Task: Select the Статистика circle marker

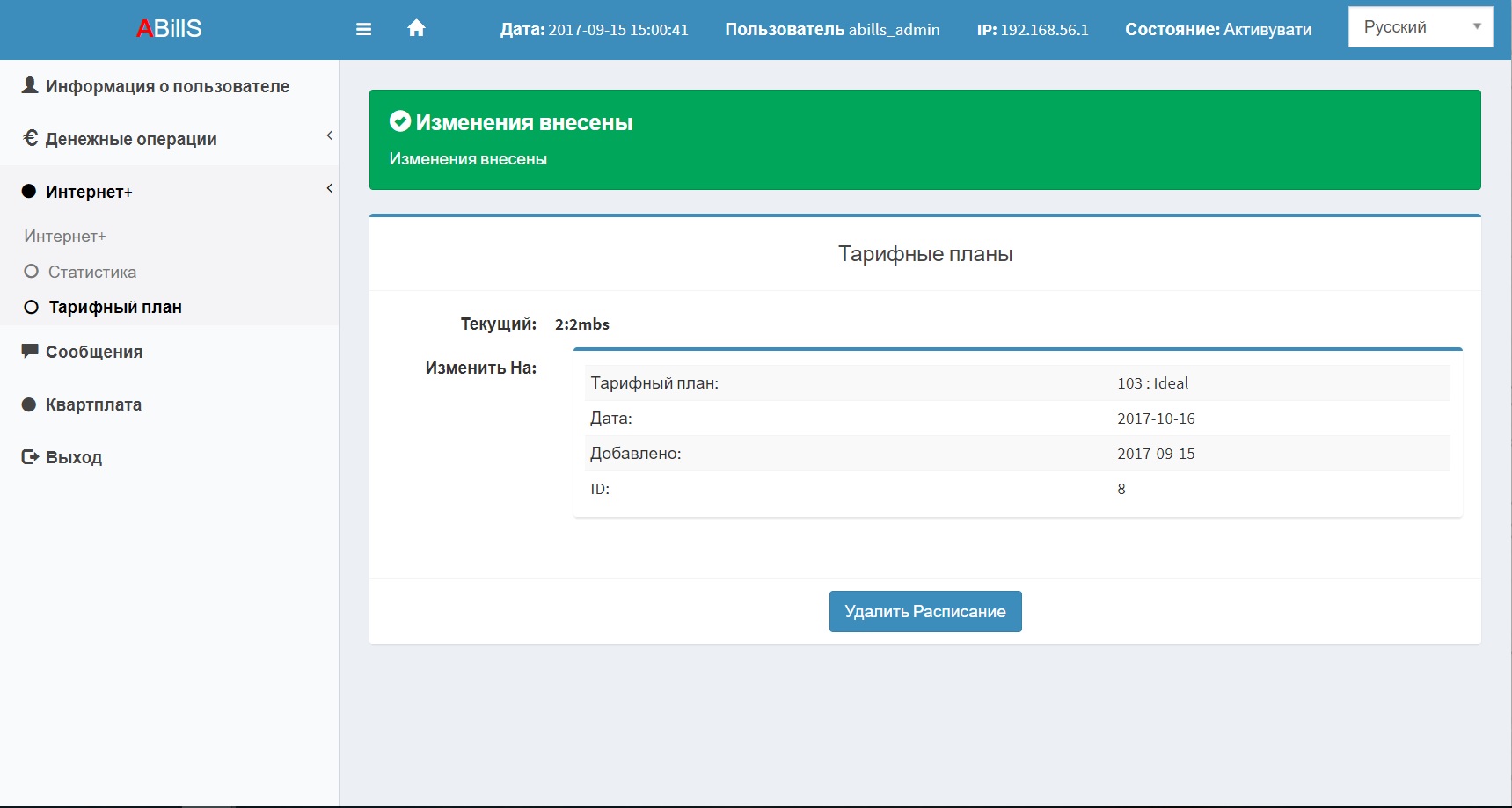Action: 32,271
